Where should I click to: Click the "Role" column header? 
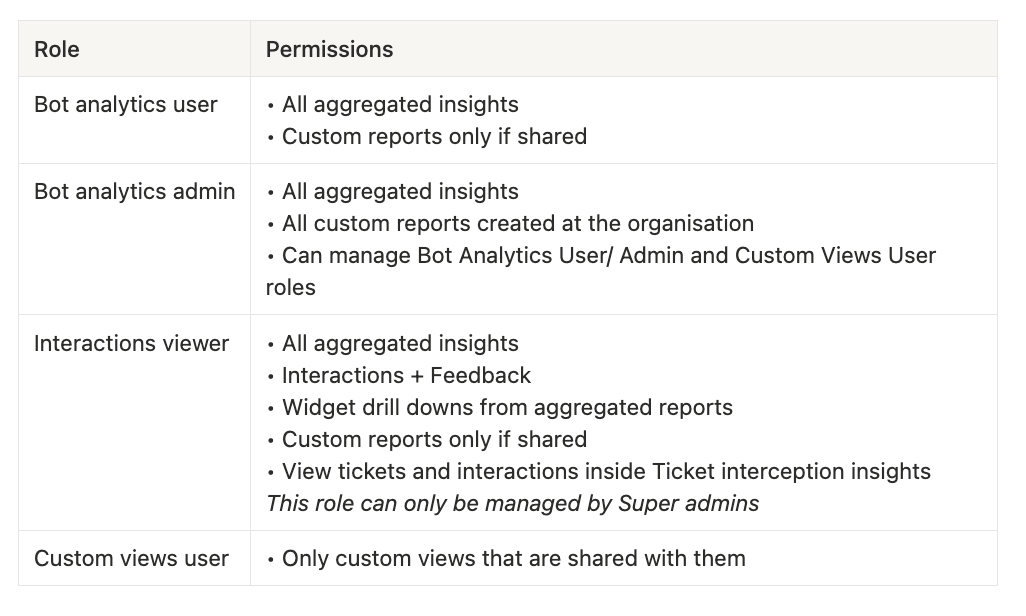[x=57, y=50]
